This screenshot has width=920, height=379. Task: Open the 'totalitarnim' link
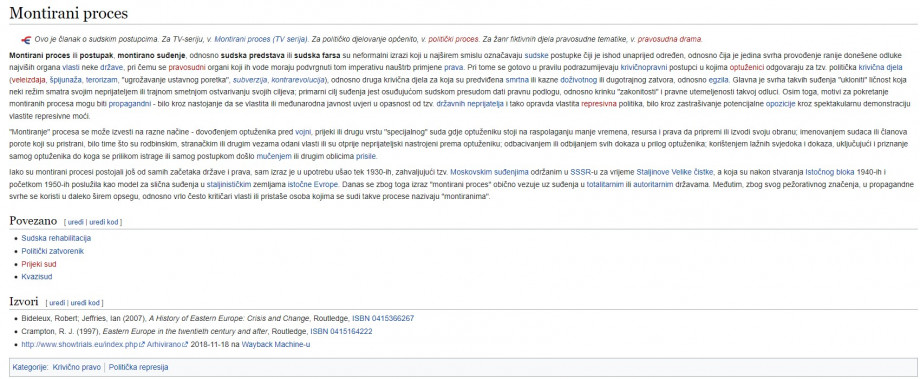(x=606, y=184)
